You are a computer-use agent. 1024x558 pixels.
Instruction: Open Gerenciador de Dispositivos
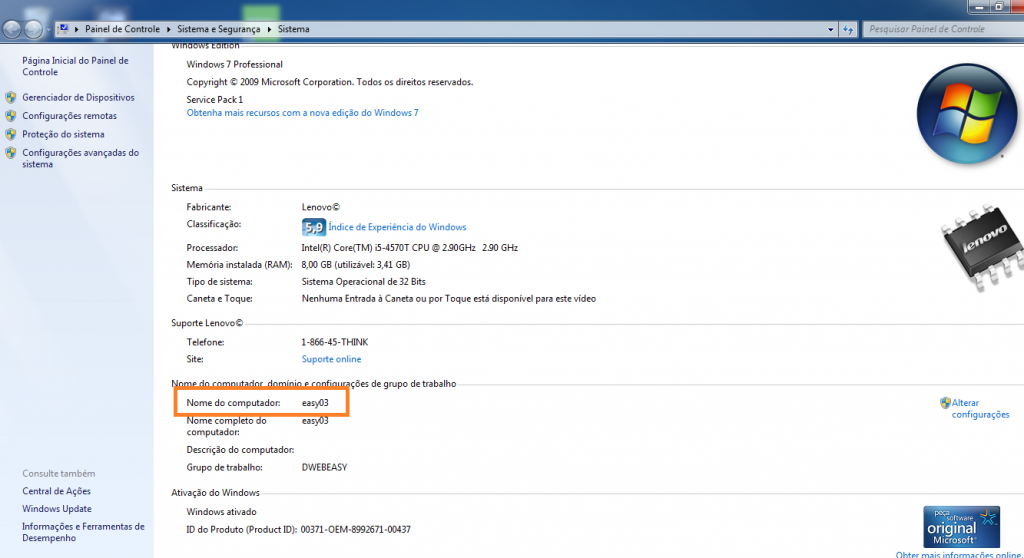tap(78, 97)
